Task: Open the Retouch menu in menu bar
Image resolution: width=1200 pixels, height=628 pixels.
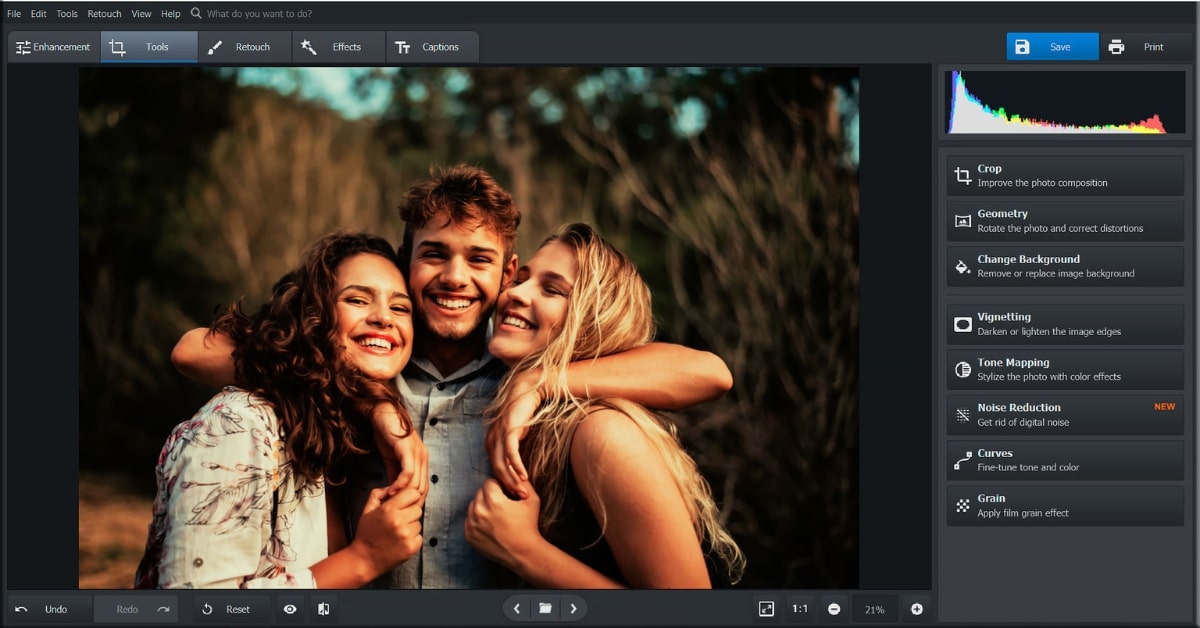Action: [x=105, y=14]
